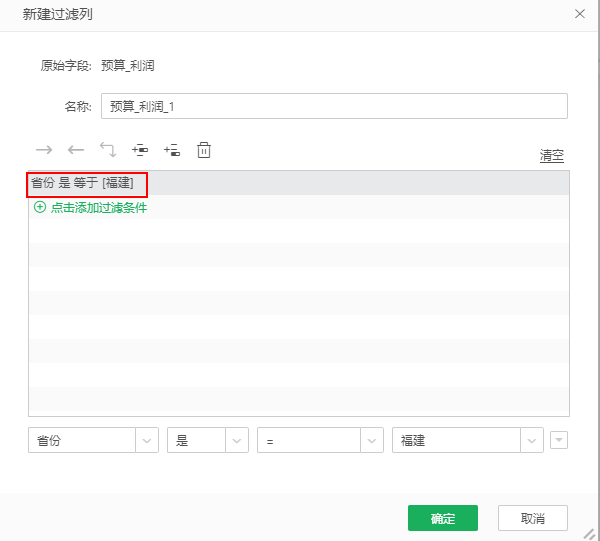This screenshot has height=541, width=600.
Task: Click the right arrow indent icon
Action: coord(44,150)
